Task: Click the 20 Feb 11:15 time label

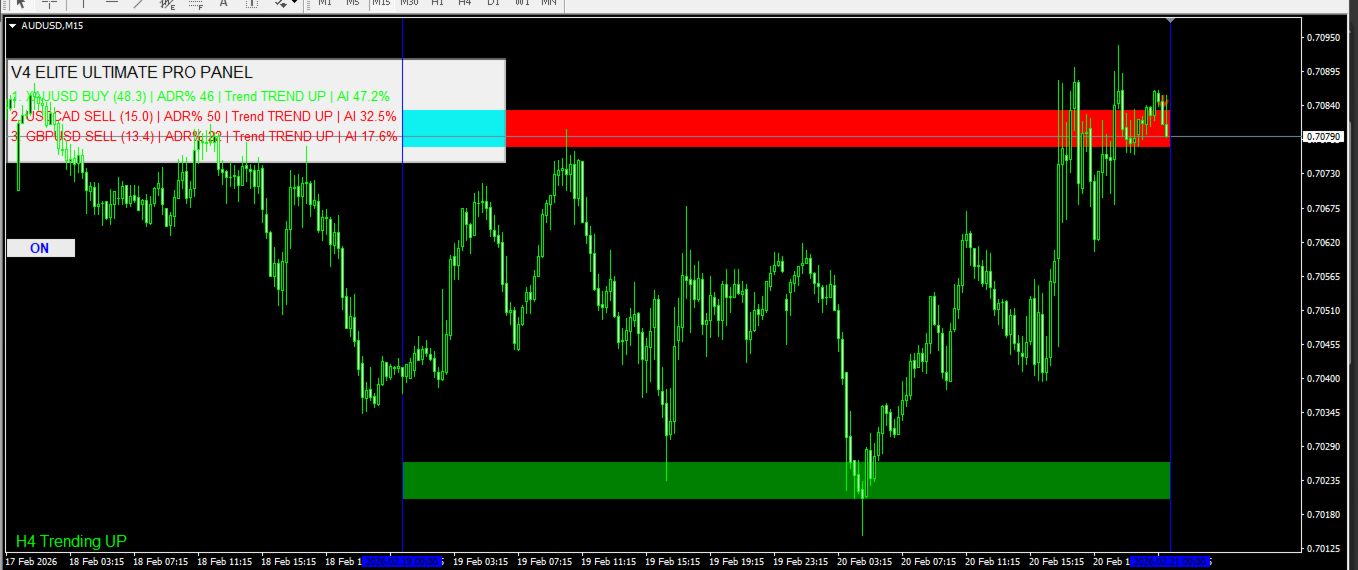Action: coord(993,561)
